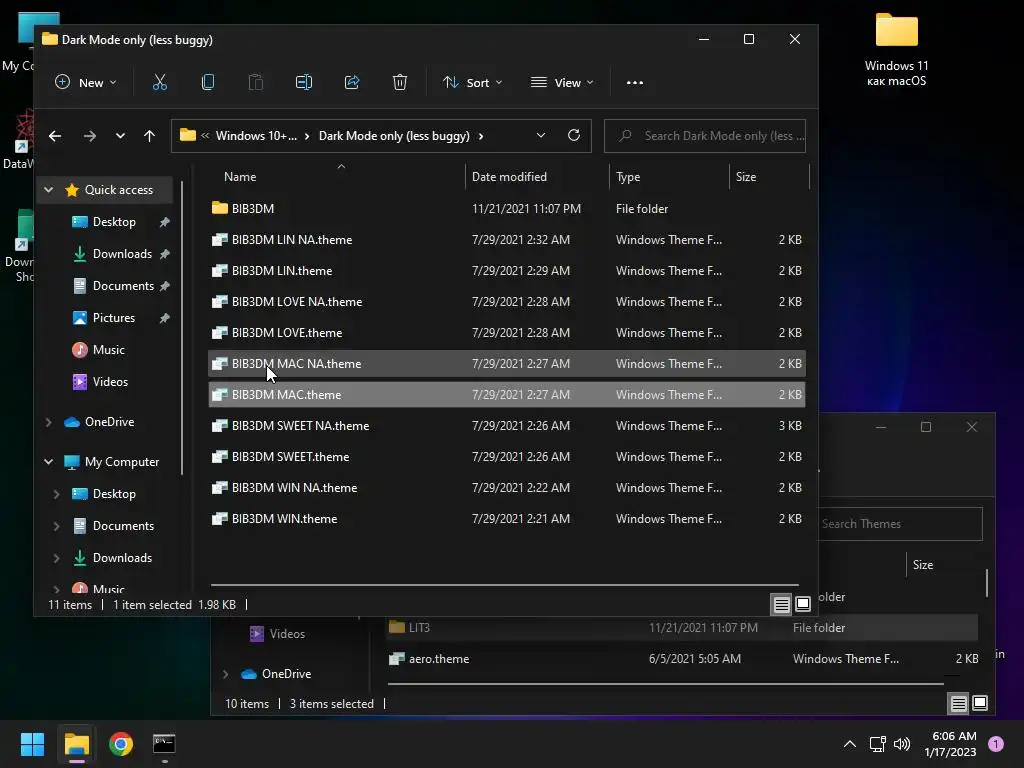Click the Paste clipboard icon
The height and width of the screenshot is (768, 1024).
click(255, 82)
